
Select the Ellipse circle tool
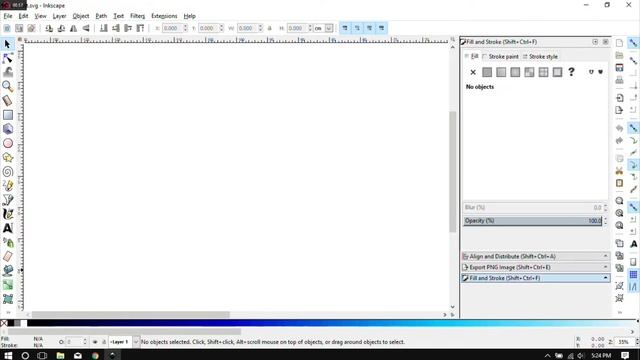(x=7, y=143)
